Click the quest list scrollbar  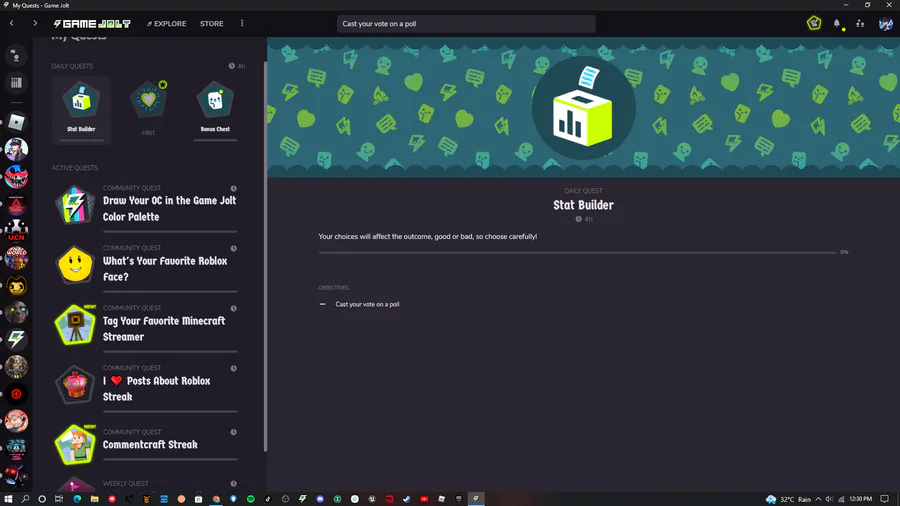[x=265, y=256]
